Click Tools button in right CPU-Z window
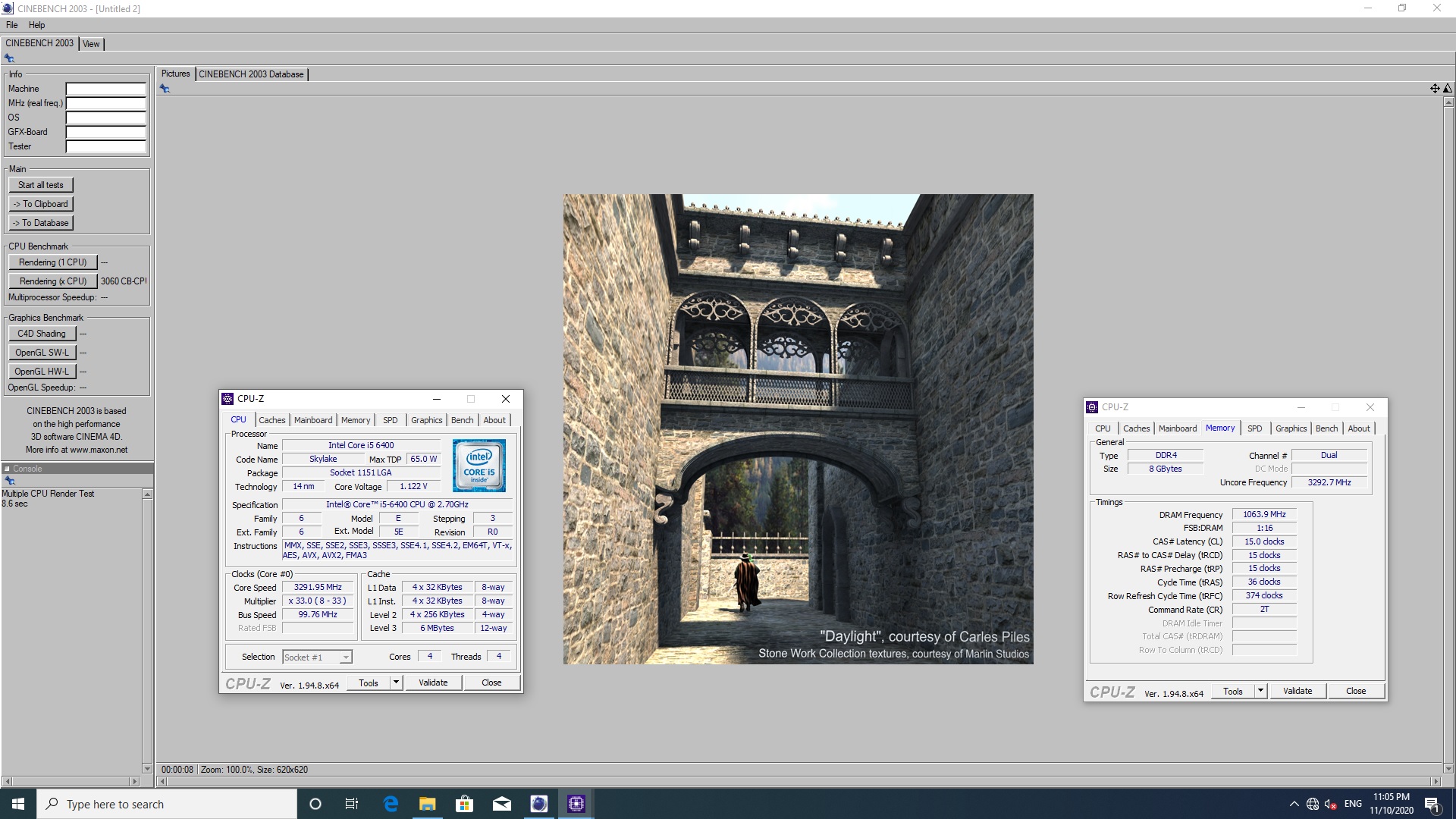1456x819 pixels. pos(1233,692)
